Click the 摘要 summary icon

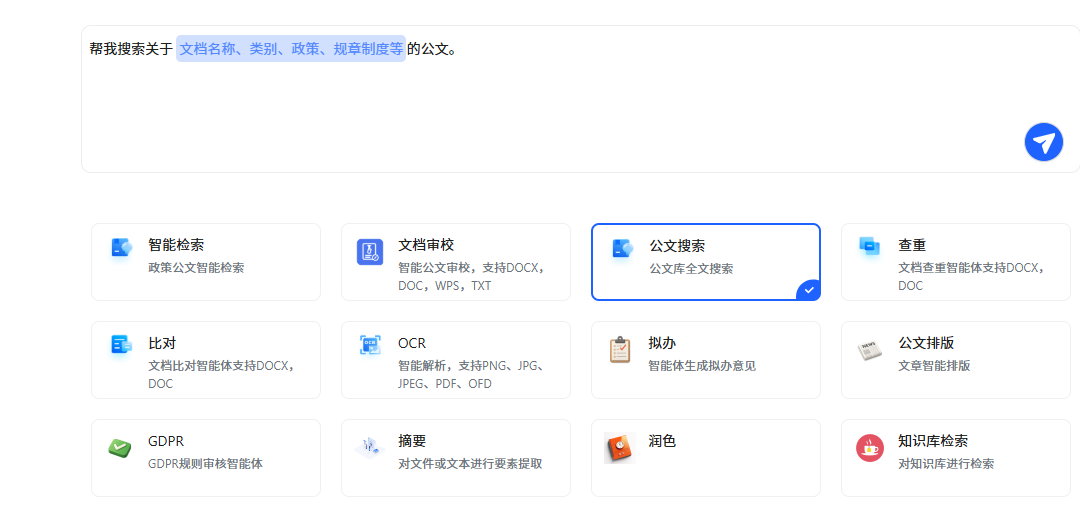(x=369, y=446)
